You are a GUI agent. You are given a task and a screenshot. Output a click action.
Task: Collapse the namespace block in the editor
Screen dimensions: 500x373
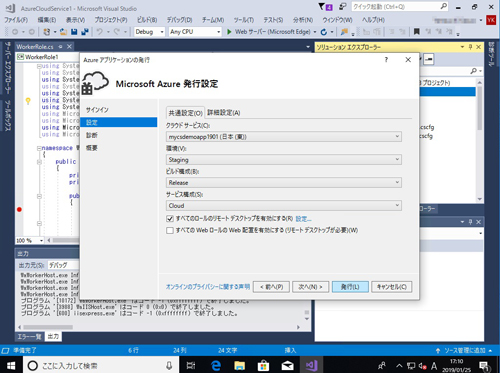39,148
